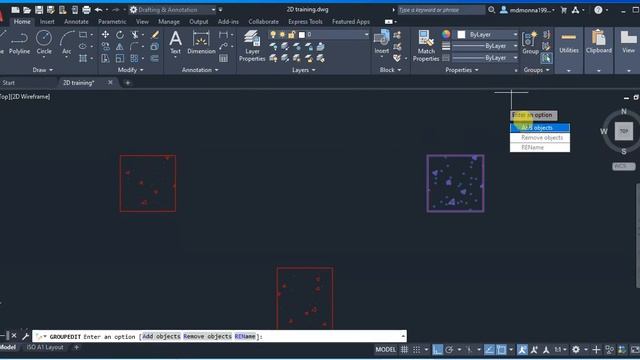Expand the Block panel dropdown
The image size is (640, 360).
point(390,70)
